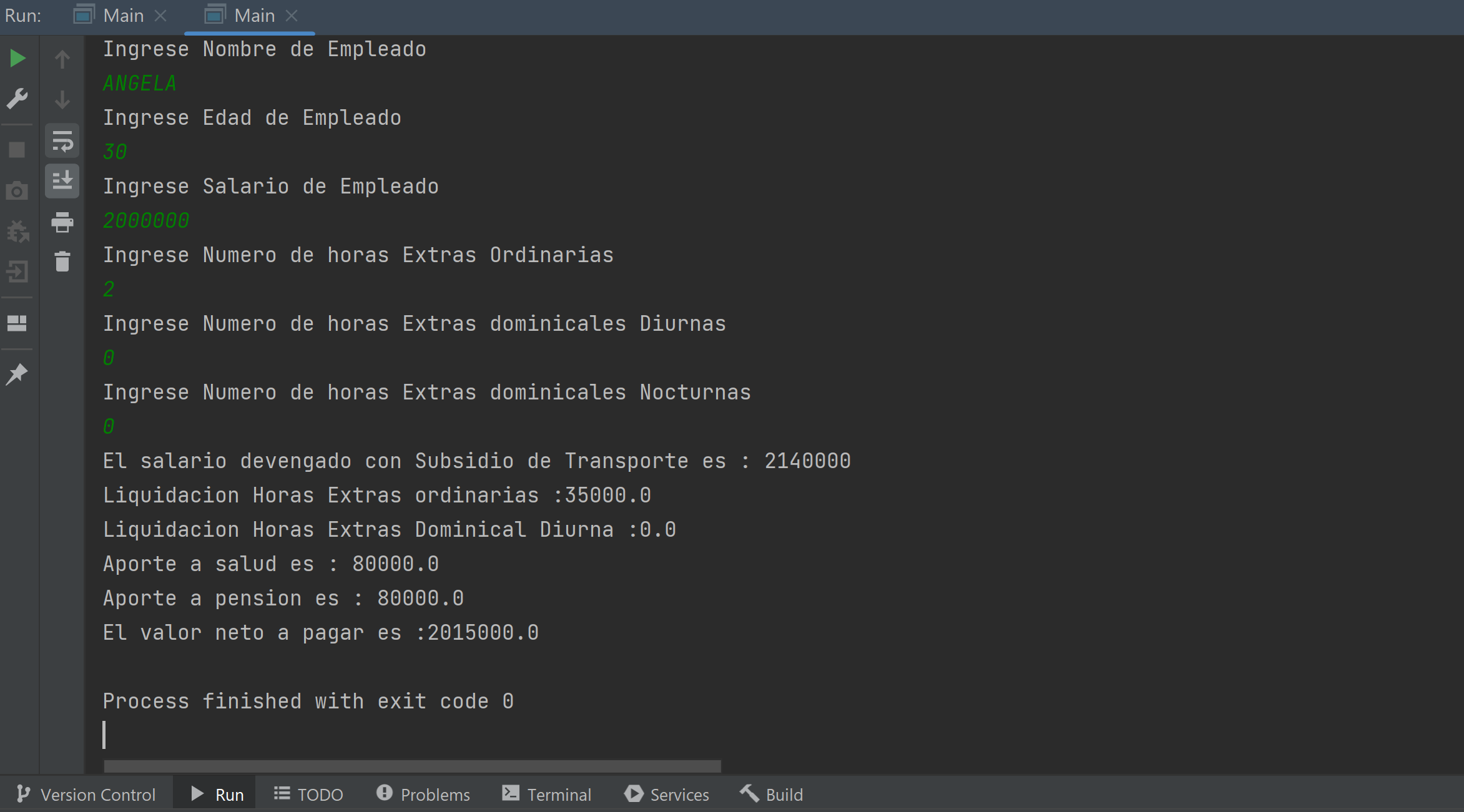
Task: Close the second Main run tab
Action: 292,16
